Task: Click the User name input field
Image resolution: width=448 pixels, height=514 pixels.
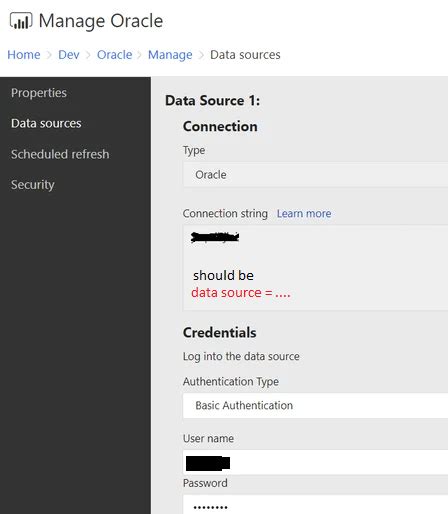Action: coord(315,462)
